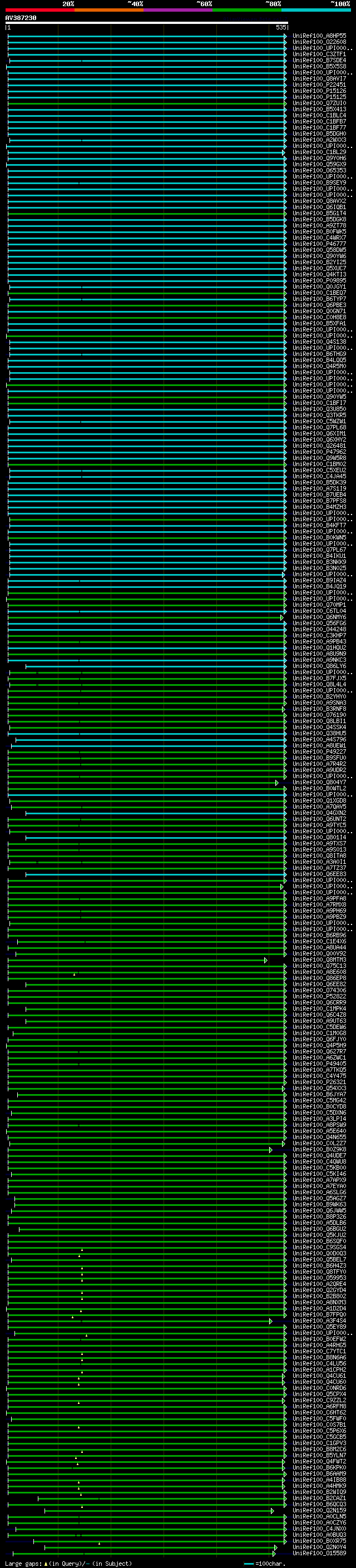Viewport: 356px width, 1568px height.
Task: Click the red ~20% identity legend segment
Action: point(39,11)
